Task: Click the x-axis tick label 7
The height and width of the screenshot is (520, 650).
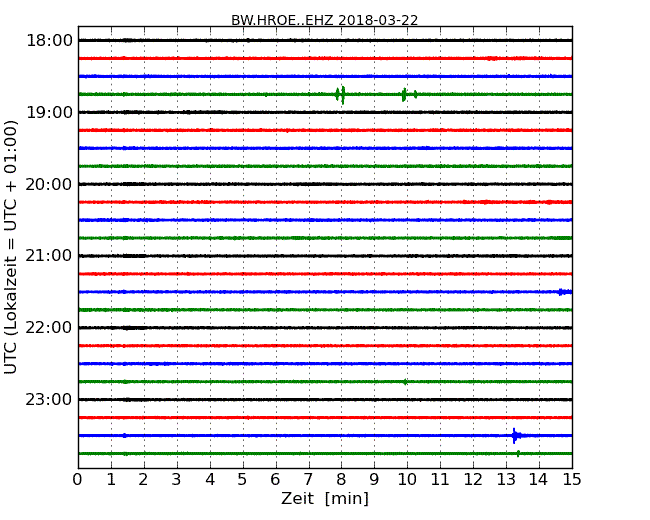Action: pos(308,480)
